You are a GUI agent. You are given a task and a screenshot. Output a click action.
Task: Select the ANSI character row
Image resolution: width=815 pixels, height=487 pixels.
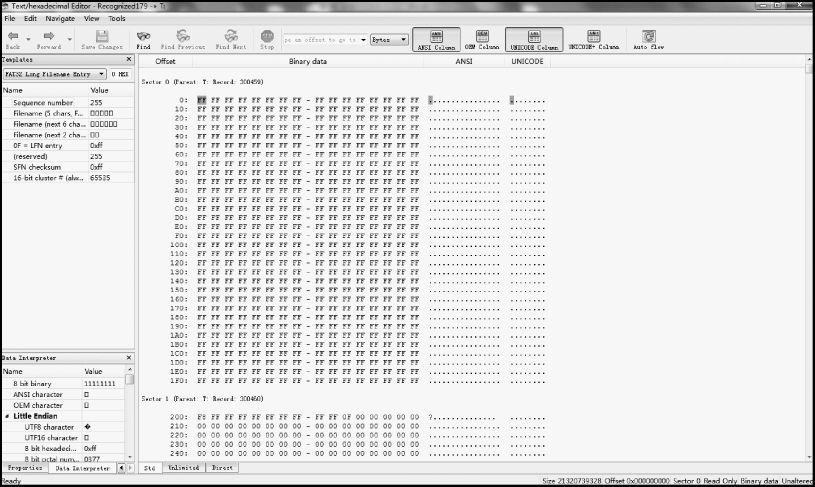[x=63, y=394]
